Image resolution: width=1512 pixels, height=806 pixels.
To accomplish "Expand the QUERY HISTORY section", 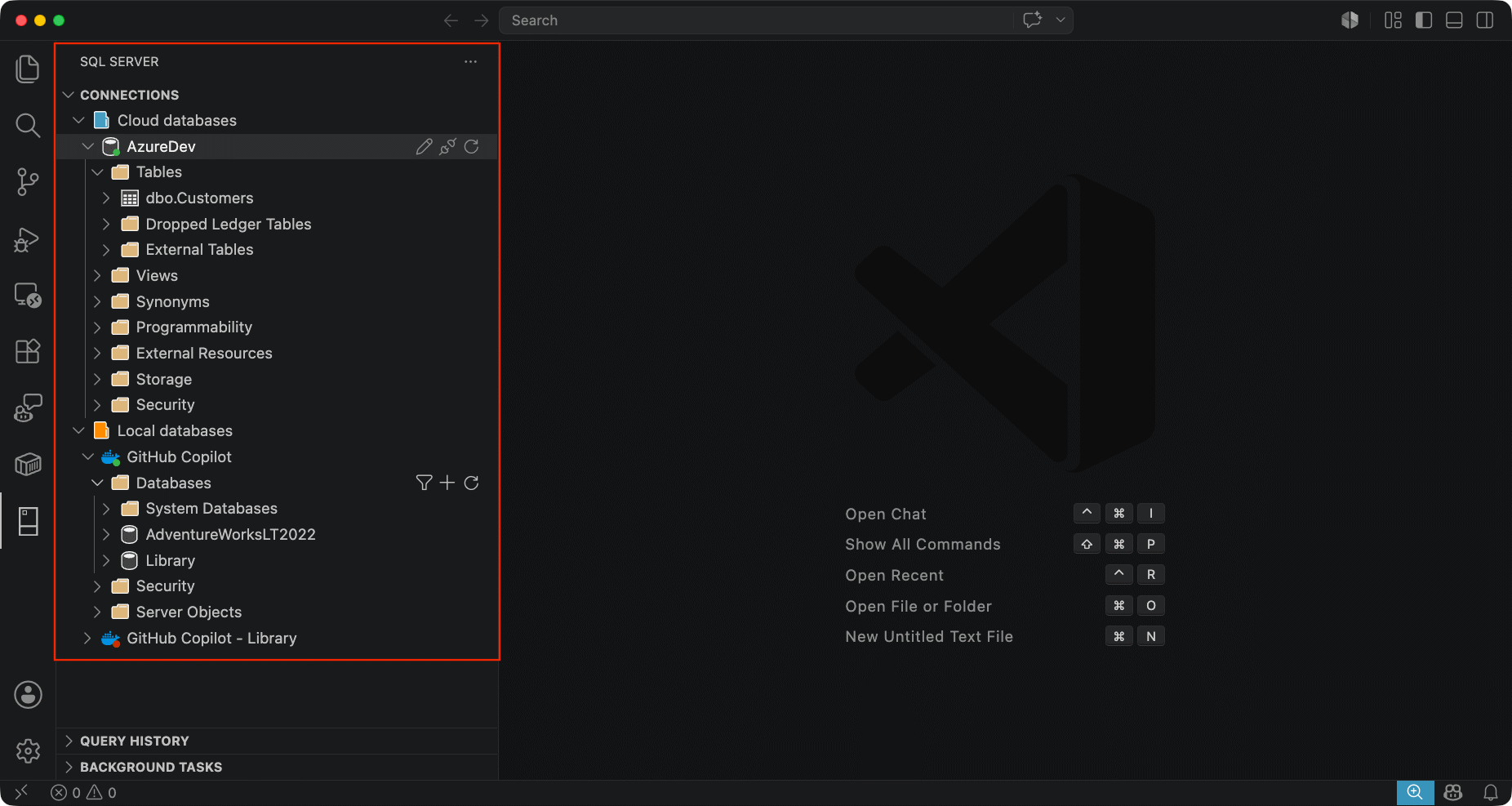I will pos(69,741).
